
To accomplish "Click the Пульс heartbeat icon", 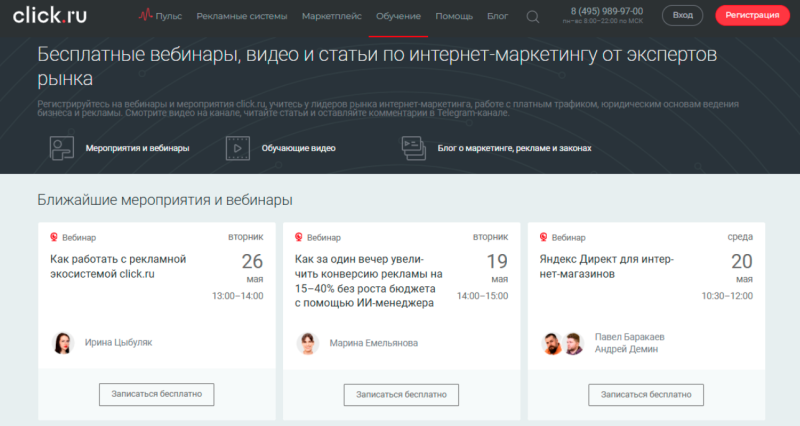I will point(145,15).
